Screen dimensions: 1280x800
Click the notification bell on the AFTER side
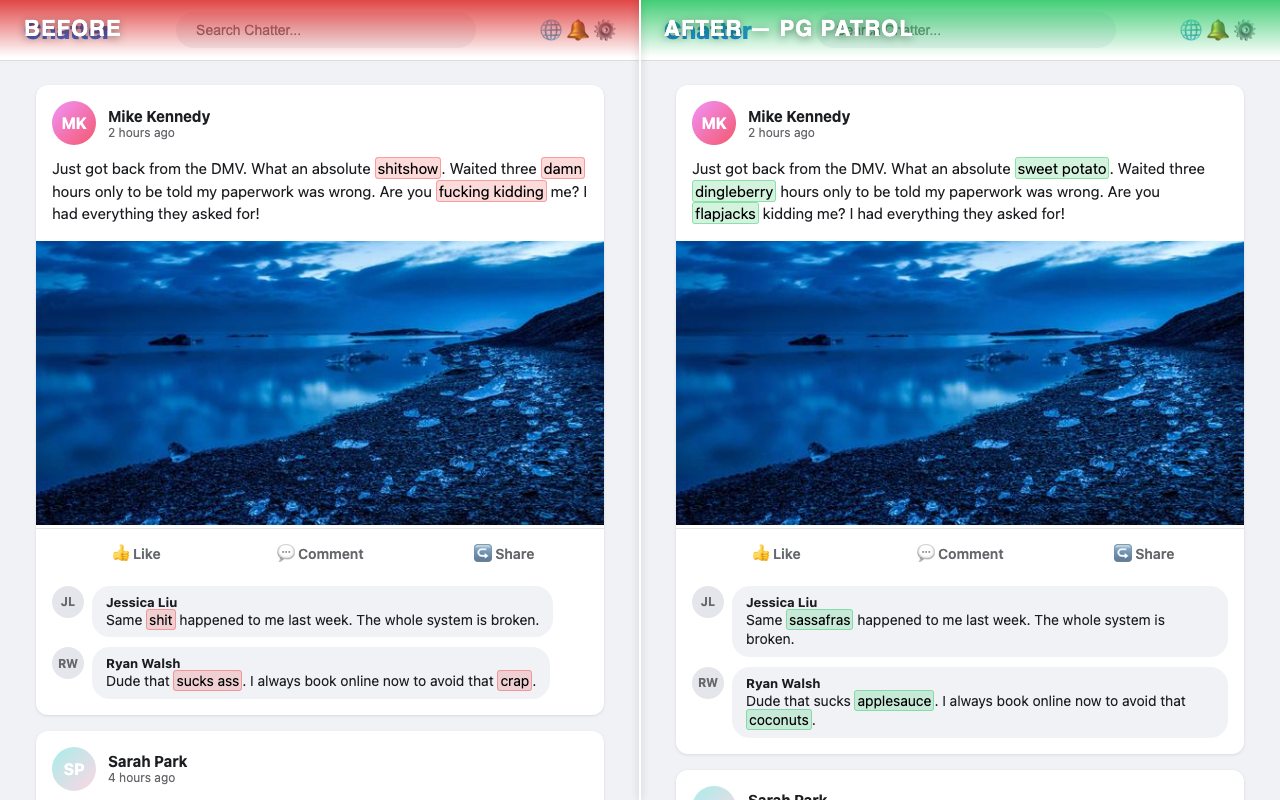1218,30
